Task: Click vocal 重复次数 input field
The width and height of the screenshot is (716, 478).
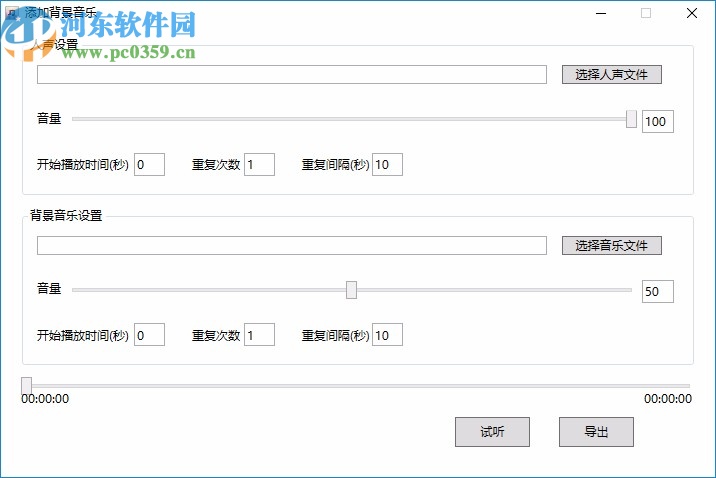Action: [x=259, y=164]
